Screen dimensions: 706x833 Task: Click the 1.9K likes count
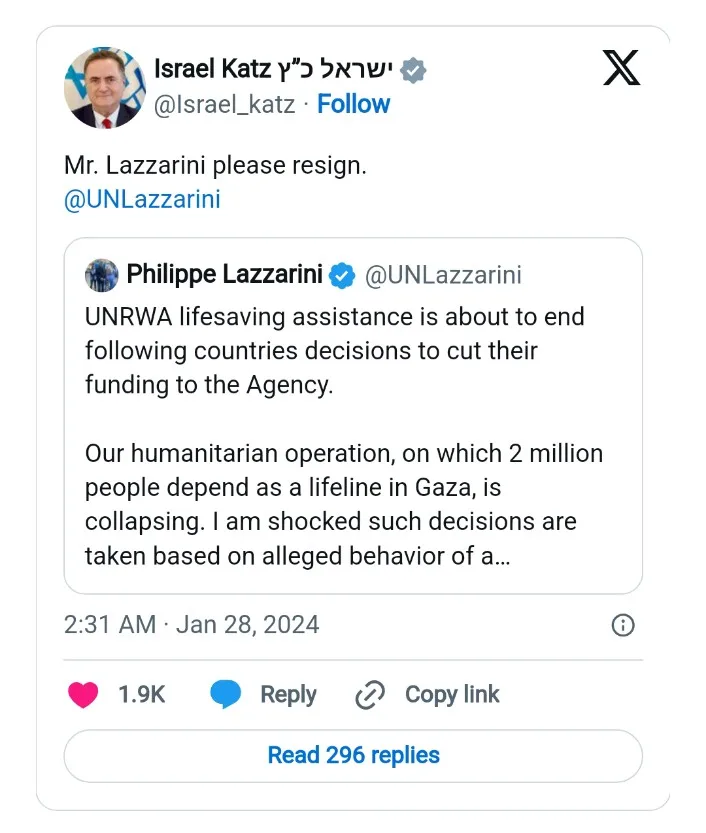[141, 694]
